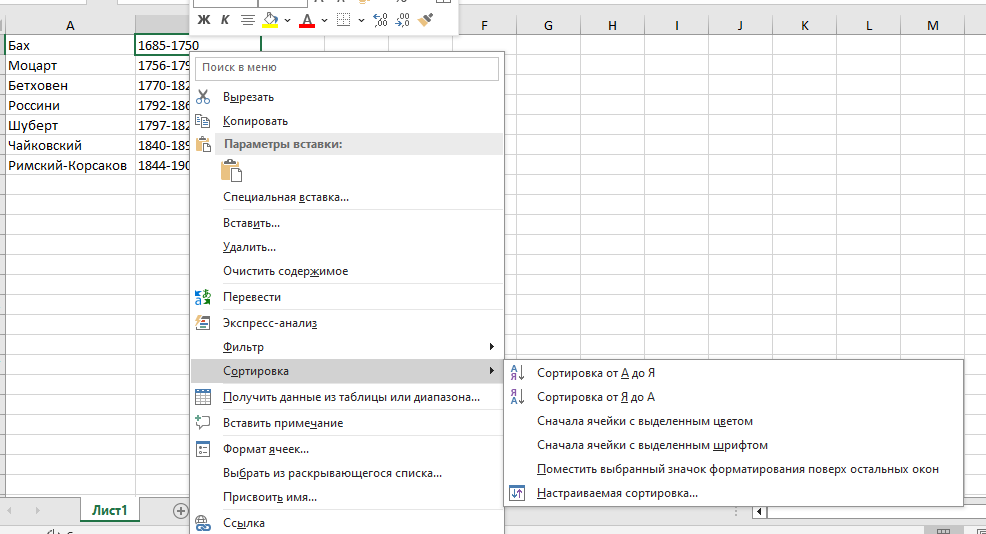Focus the 'Поиск в меню' search box
This screenshot has width=986, height=534.
click(347, 68)
